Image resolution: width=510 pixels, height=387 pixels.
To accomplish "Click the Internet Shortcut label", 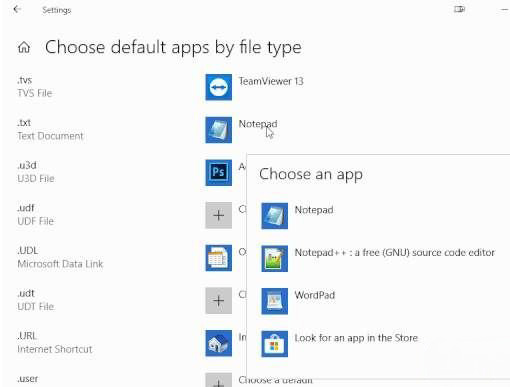I will point(55,349).
